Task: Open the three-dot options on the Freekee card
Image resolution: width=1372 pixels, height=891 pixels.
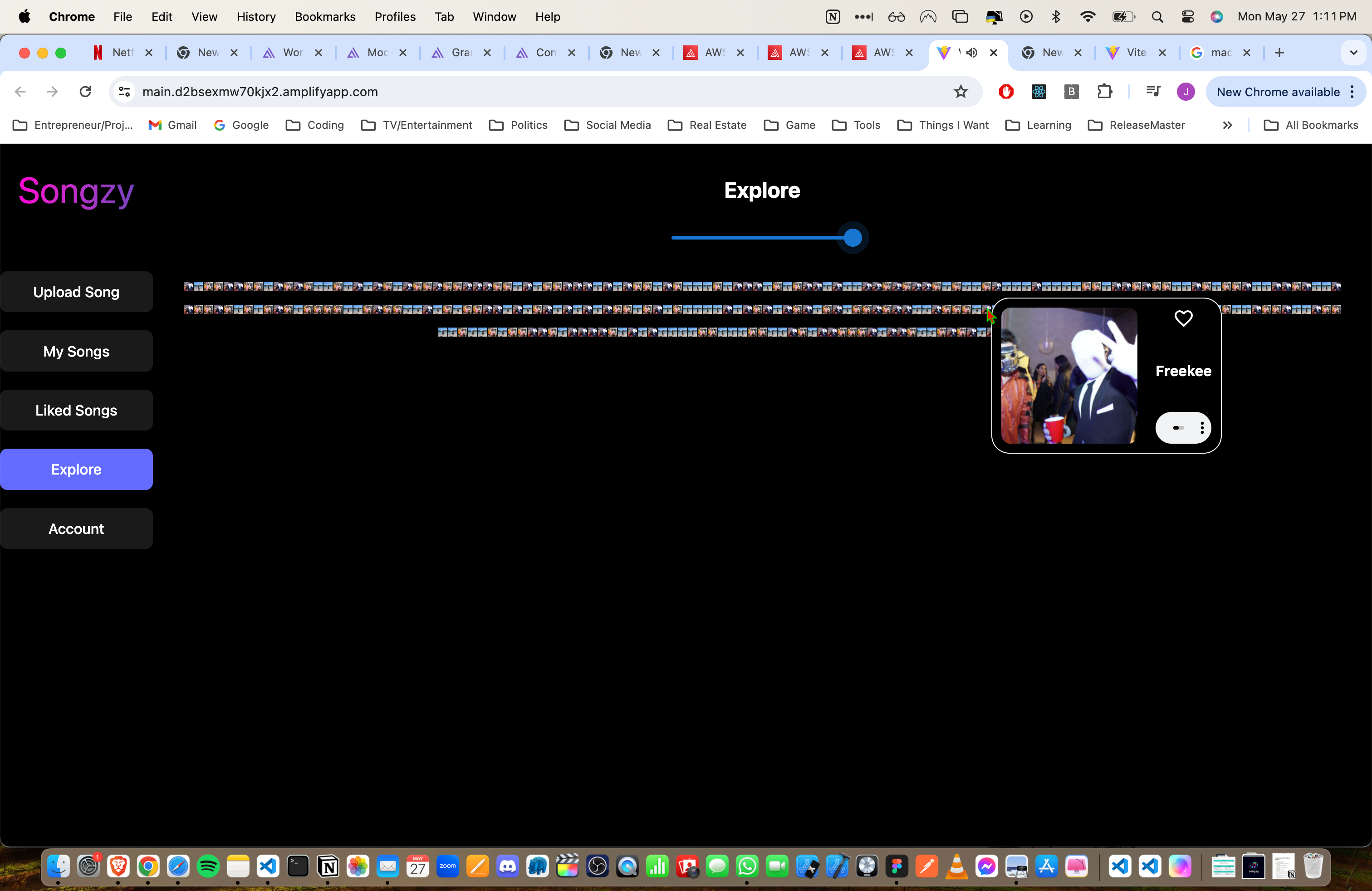Action: 1202,428
